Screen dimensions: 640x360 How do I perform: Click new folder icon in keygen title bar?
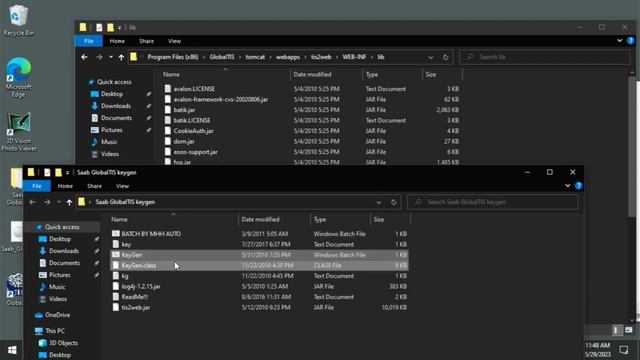pos(58,172)
